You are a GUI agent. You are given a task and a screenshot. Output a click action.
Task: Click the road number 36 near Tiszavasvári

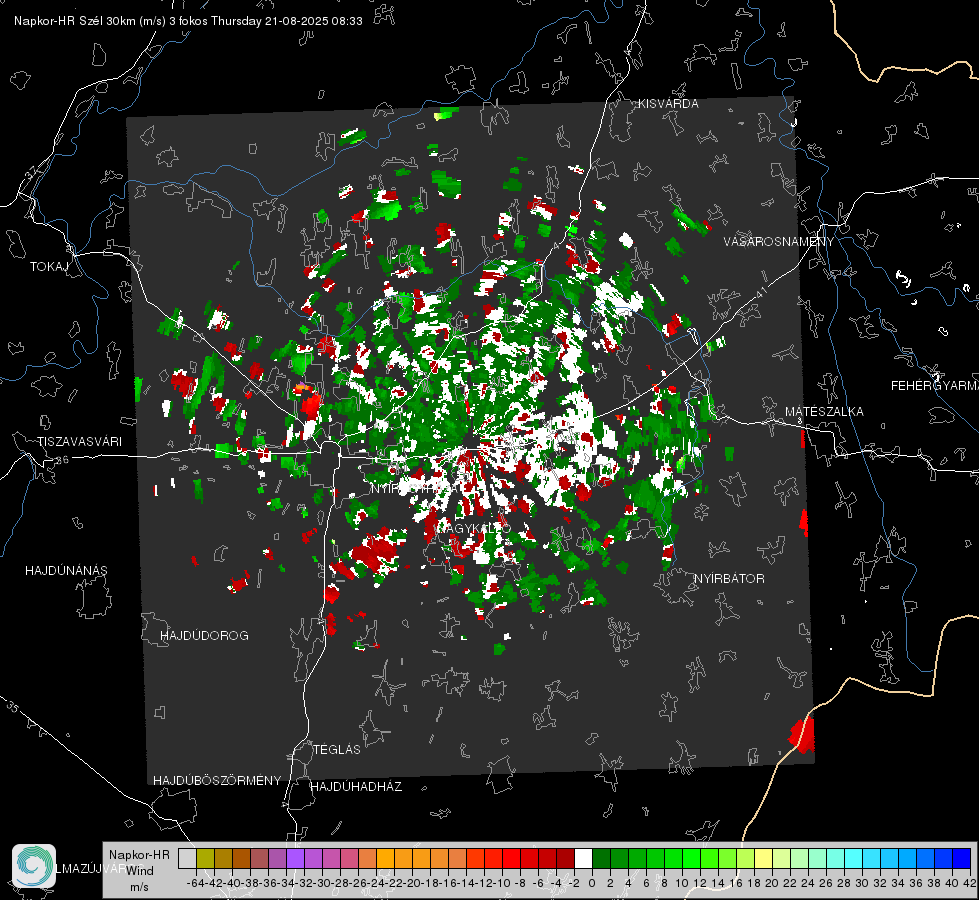(x=62, y=460)
